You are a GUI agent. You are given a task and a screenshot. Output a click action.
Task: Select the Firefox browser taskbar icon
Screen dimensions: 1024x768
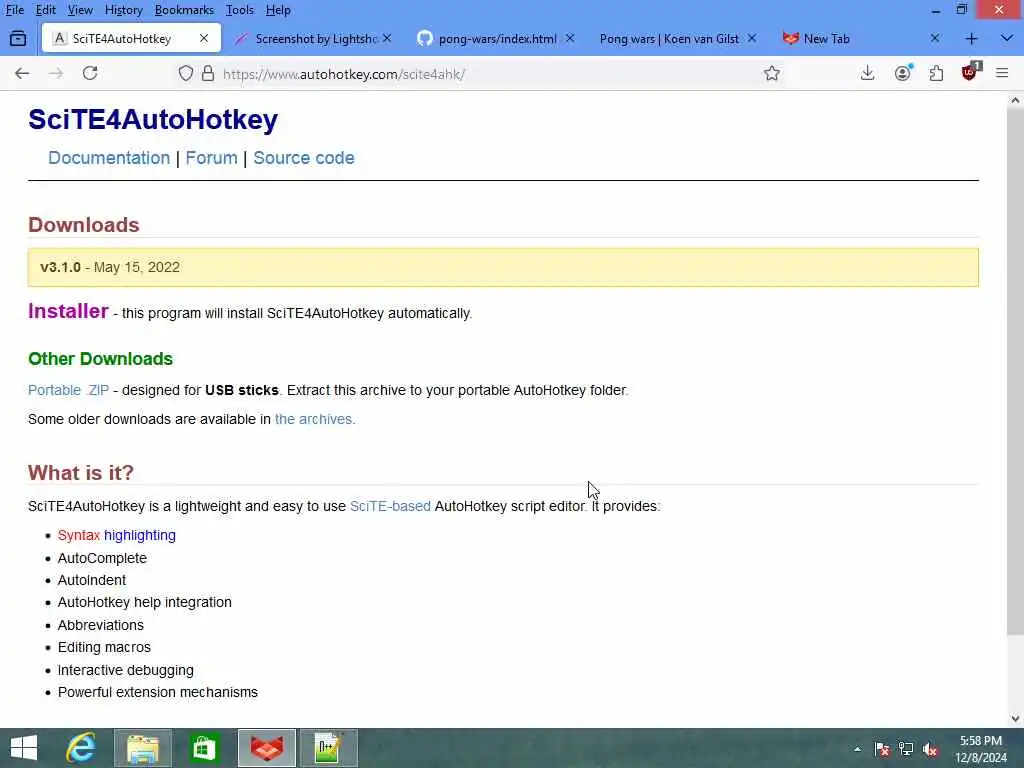tap(266, 748)
